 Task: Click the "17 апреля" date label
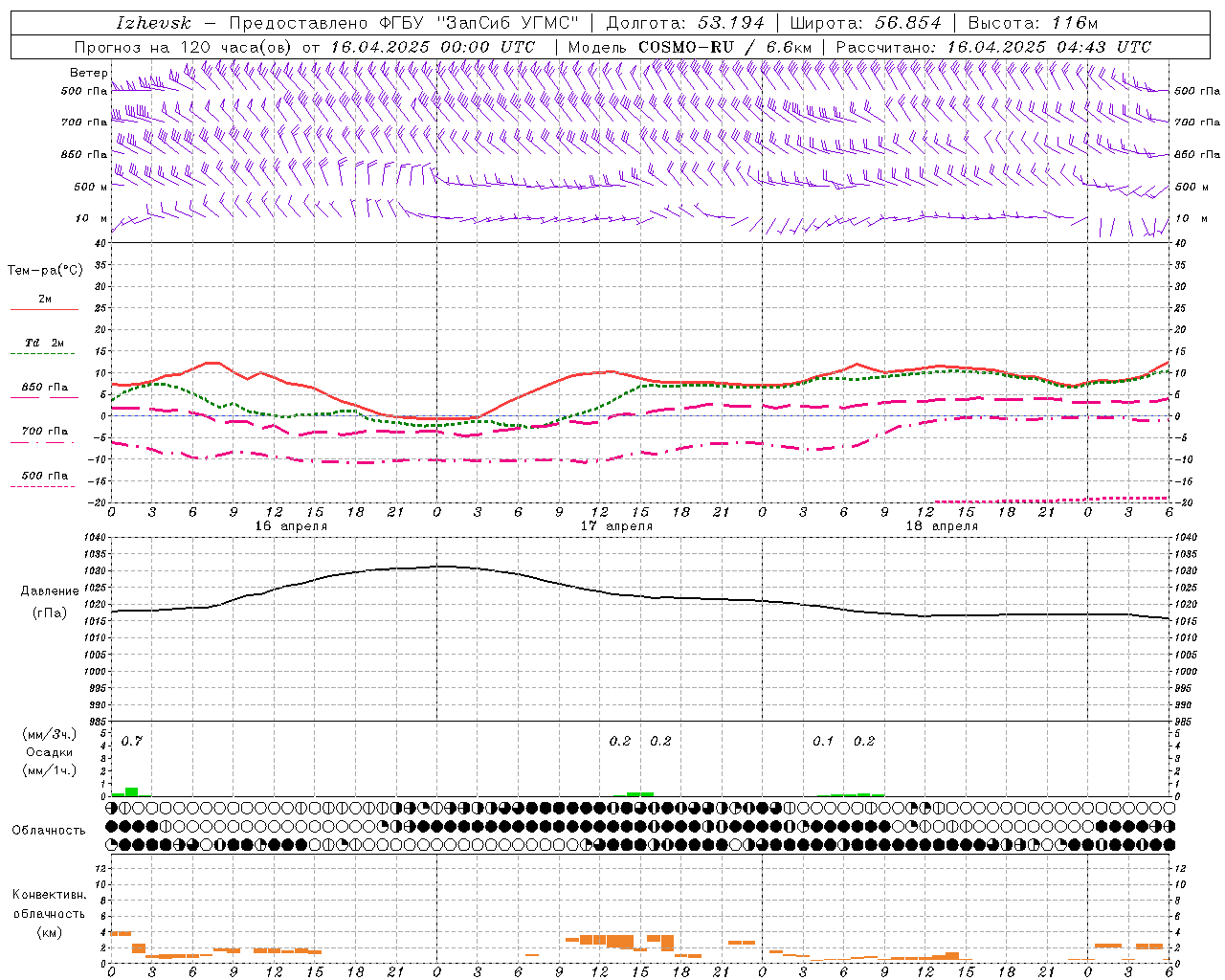616,526
